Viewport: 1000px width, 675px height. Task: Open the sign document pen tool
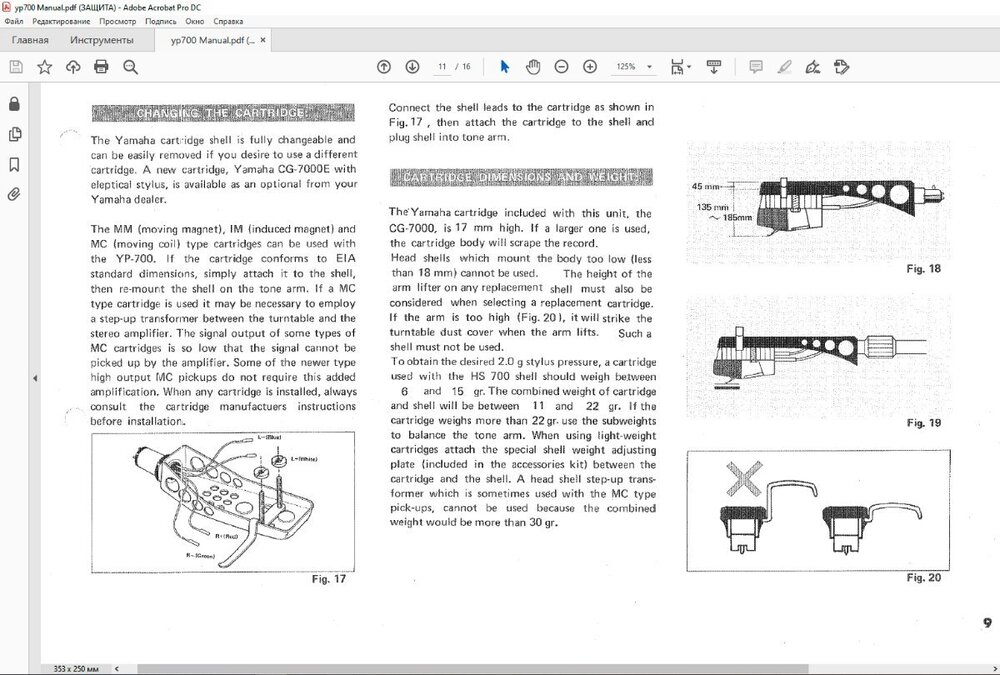812,66
